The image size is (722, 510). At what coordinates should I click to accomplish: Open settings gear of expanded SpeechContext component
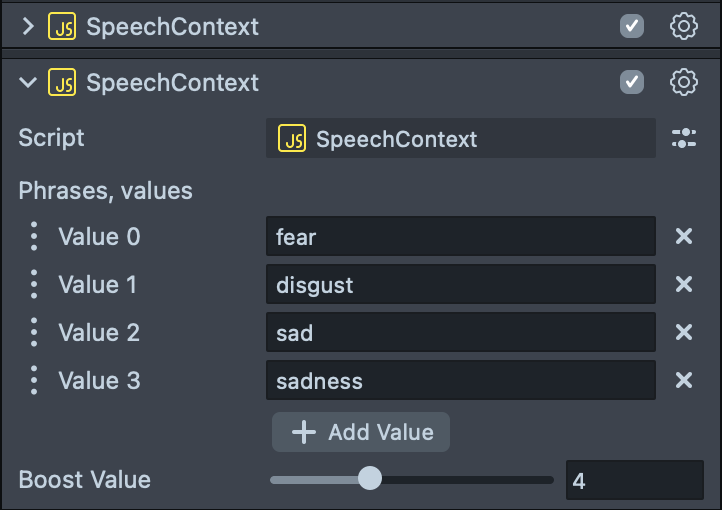[x=684, y=82]
